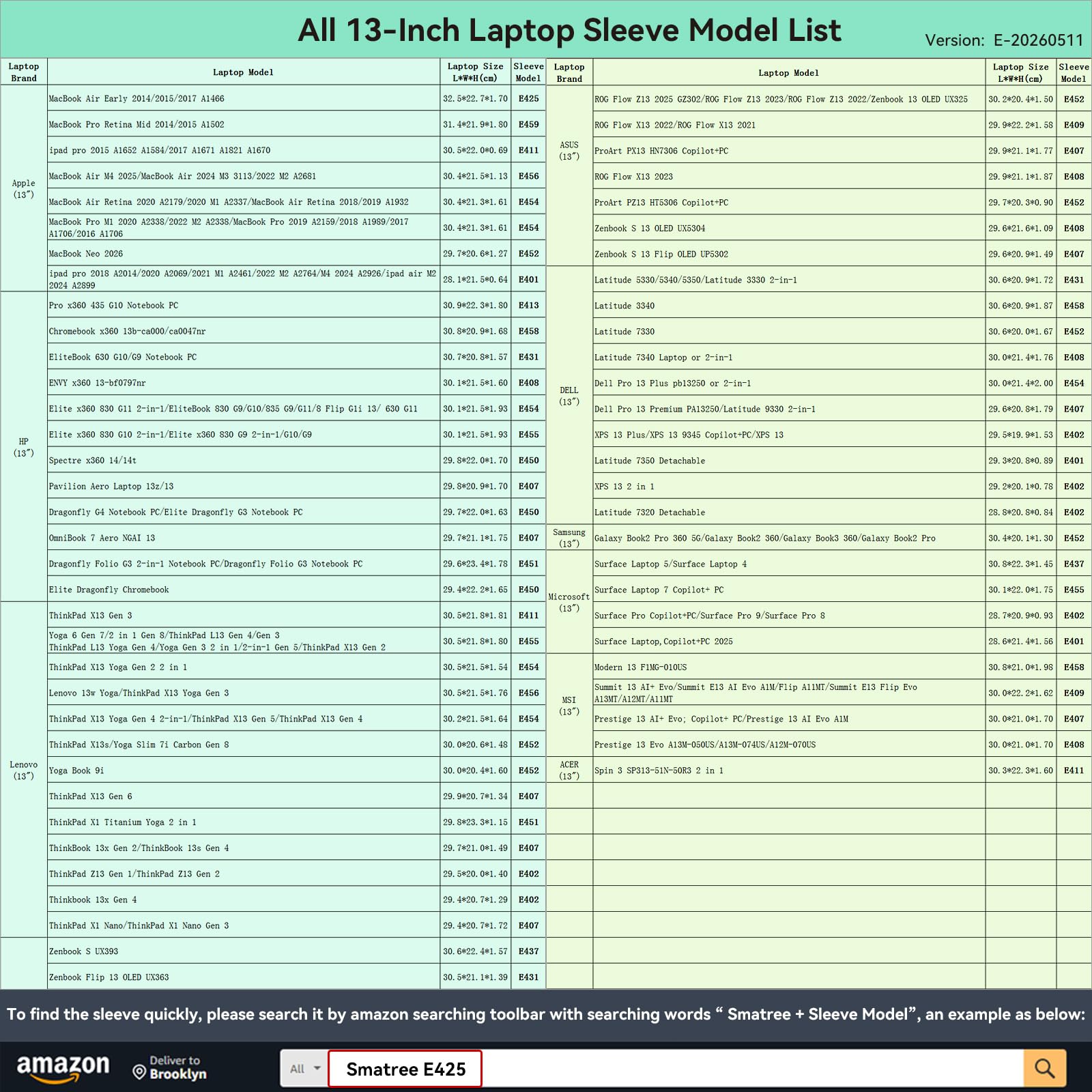Click the "Latitude 7330" model cell
The image size is (1092, 1092).
coord(789,332)
